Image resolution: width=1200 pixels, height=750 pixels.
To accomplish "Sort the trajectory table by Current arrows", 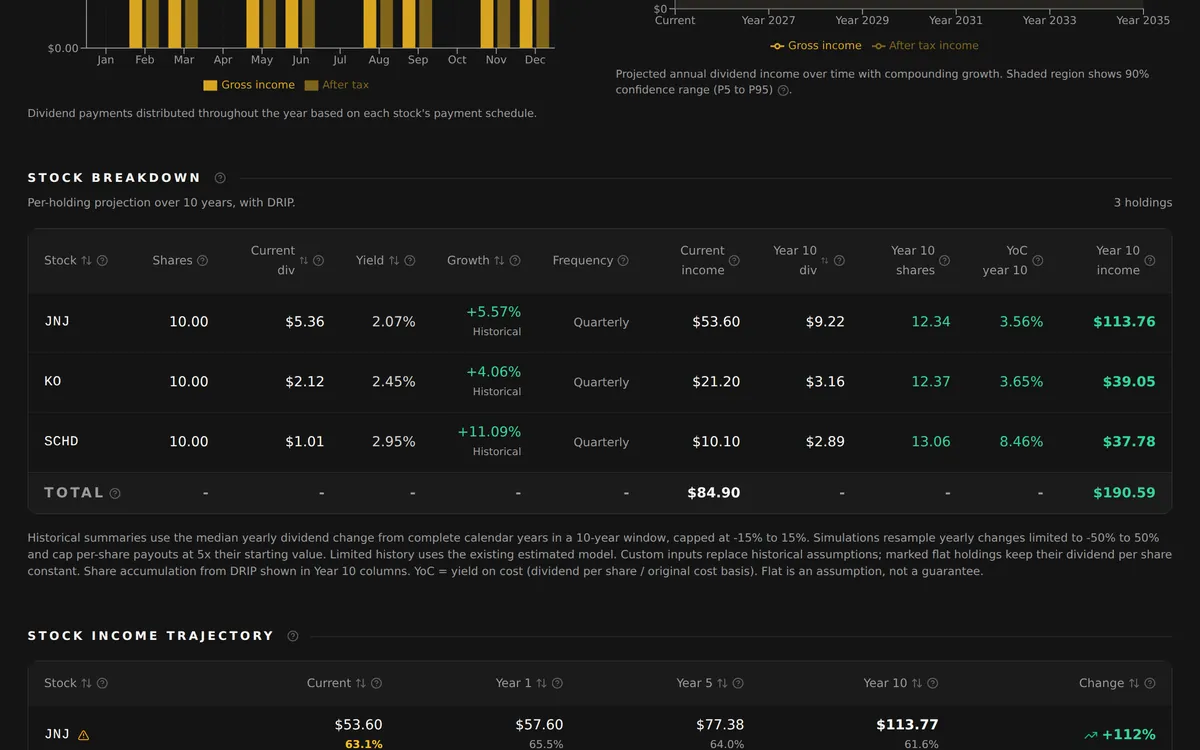I will (x=360, y=684).
